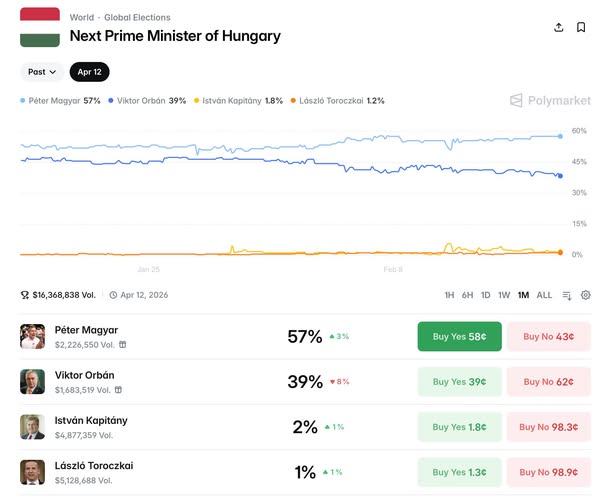Image resolution: width=600 pixels, height=497 pixels.
Task: Expand the Past dropdown
Action: 42,72
